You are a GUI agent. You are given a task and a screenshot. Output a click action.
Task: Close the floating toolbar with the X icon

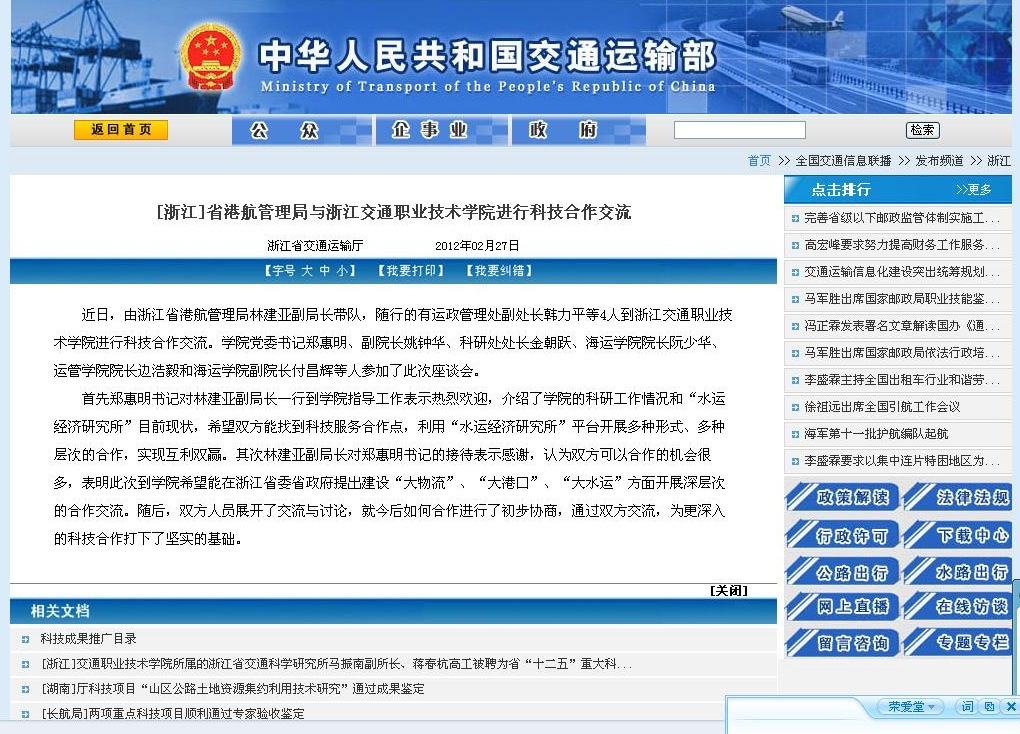pos(1011,707)
